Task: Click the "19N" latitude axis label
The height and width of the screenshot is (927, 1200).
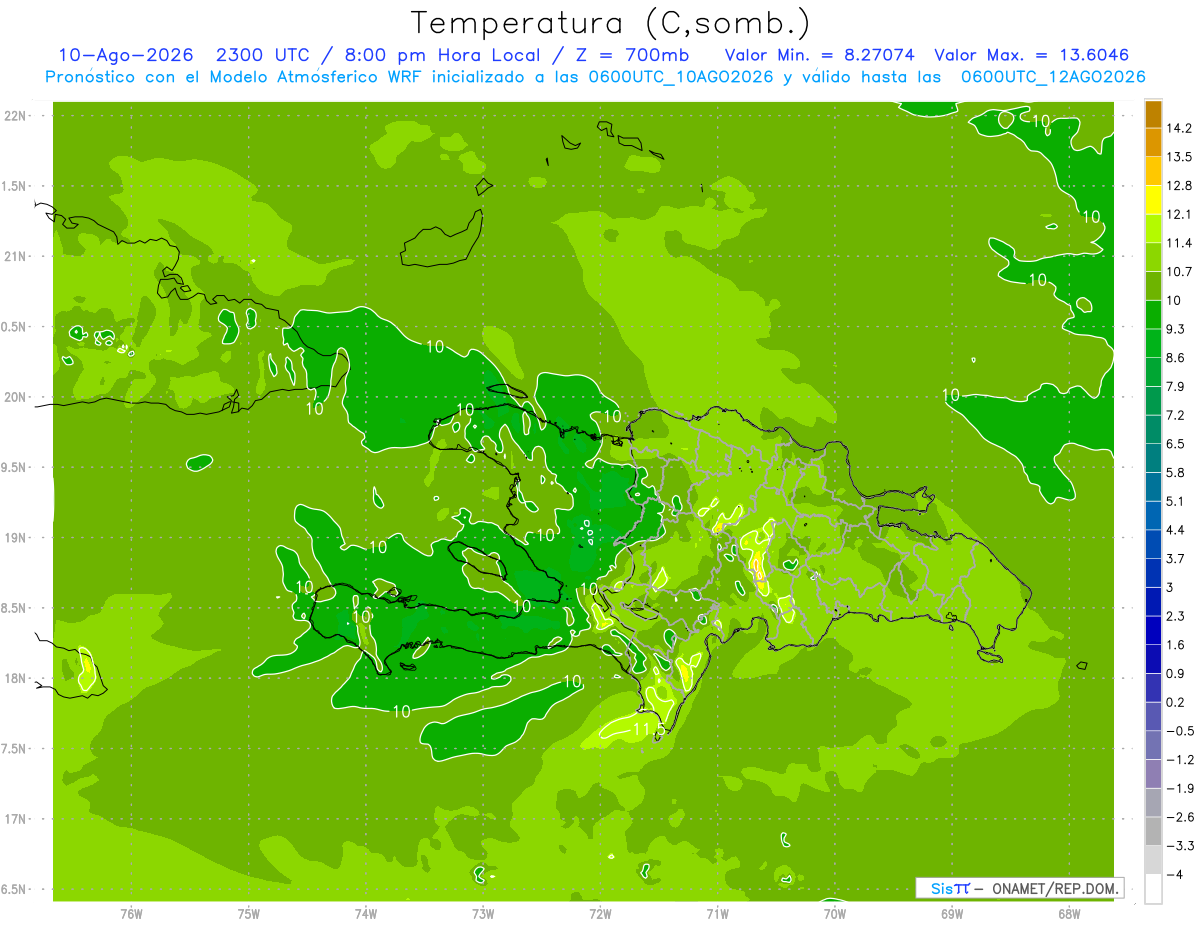Action: [x=15, y=537]
